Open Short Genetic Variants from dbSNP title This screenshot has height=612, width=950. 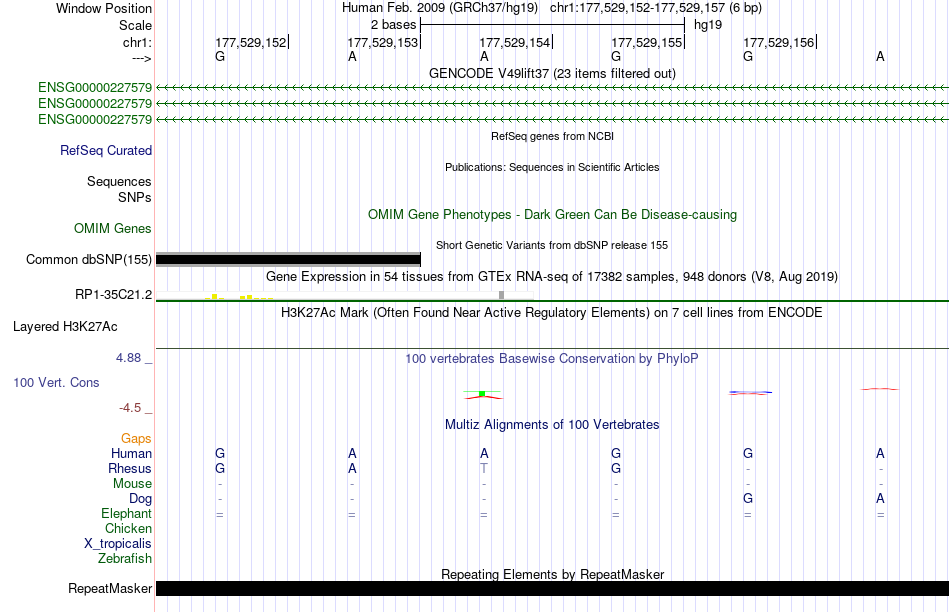coord(552,245)
